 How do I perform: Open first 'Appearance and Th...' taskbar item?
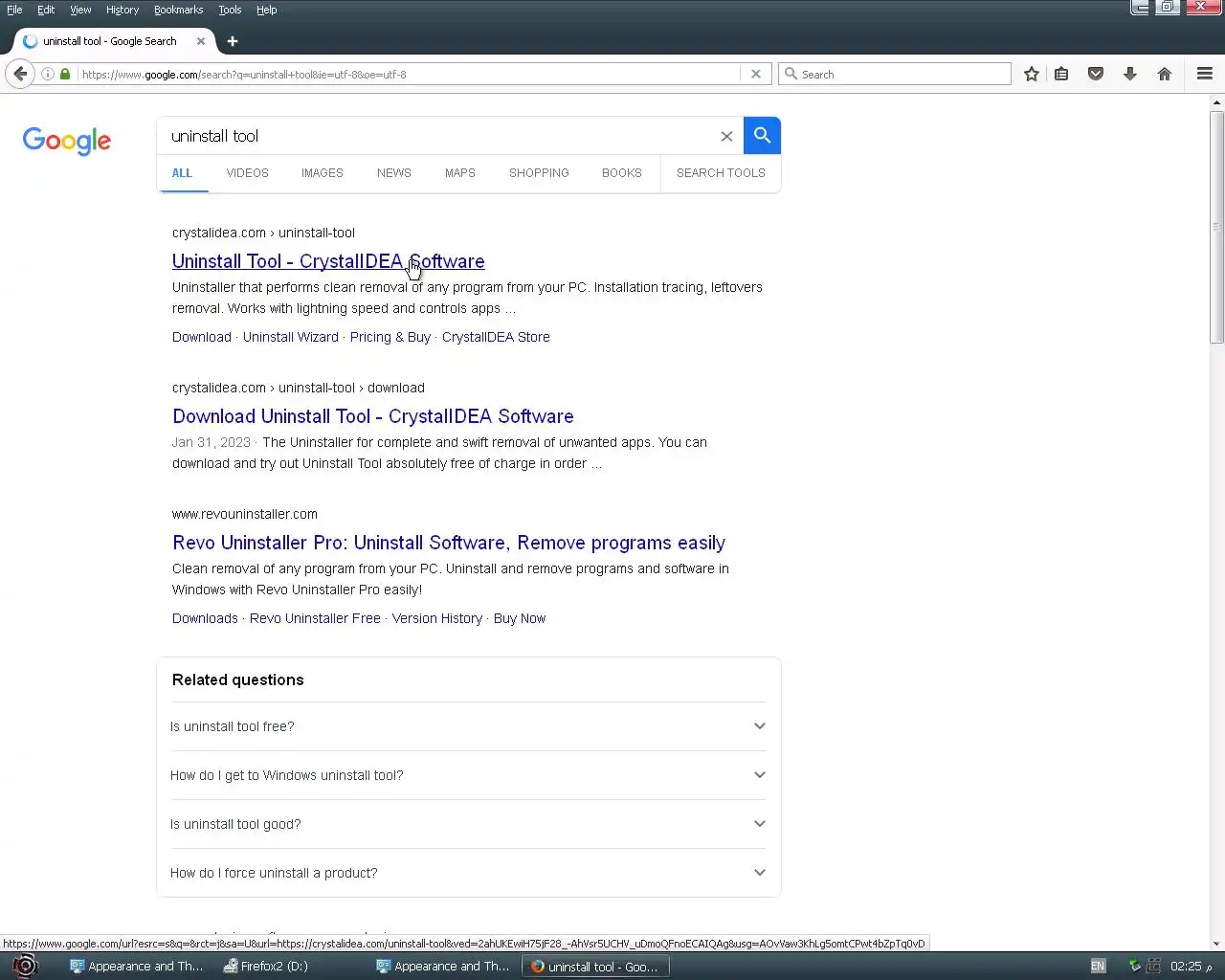point(137,966)
